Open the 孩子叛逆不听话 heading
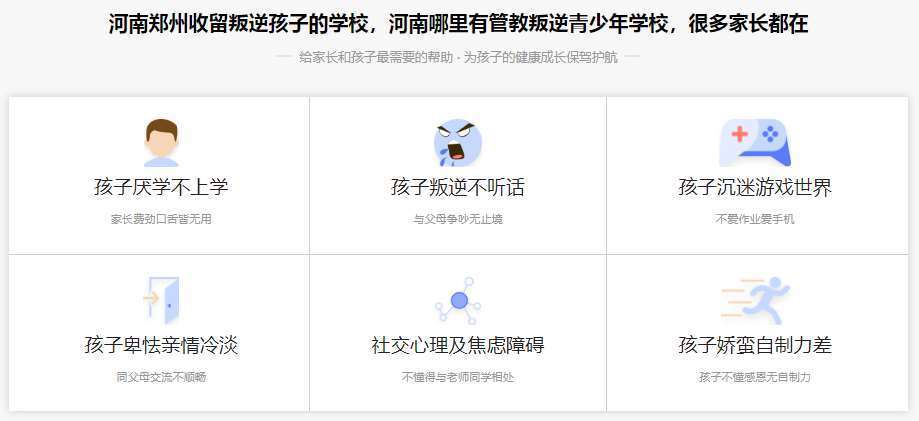The width and height of the screenshot is (919, 421). point(458,188)
